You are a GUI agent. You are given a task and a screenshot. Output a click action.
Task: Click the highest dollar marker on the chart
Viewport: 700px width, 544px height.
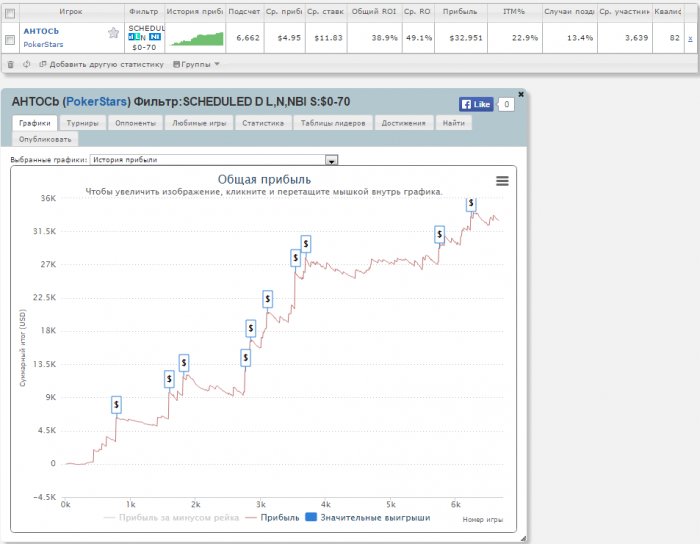point(471,204)
